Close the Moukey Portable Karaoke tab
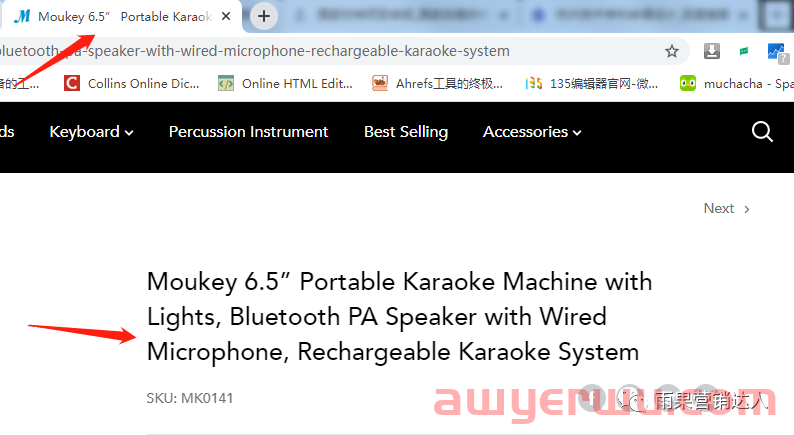This screenshot has width=794, height=435. pyautogui.click(x=226, y=16)
